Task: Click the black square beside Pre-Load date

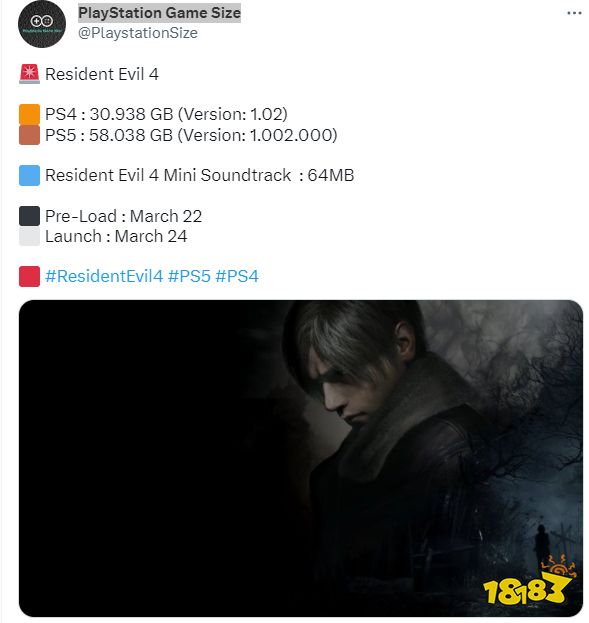Action: coord(29,216)
